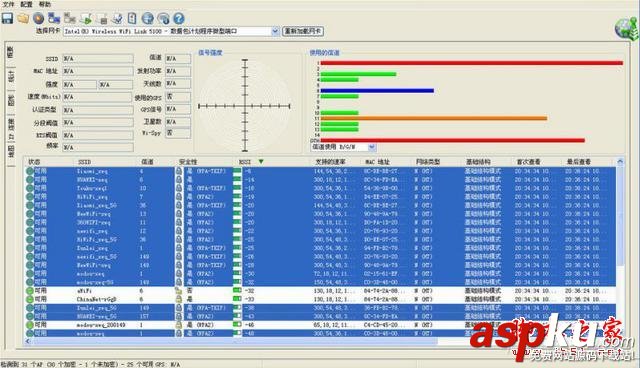Click the list's vertical scrollbar up arrow
The image size is (640, 368).
click(620, 162)
